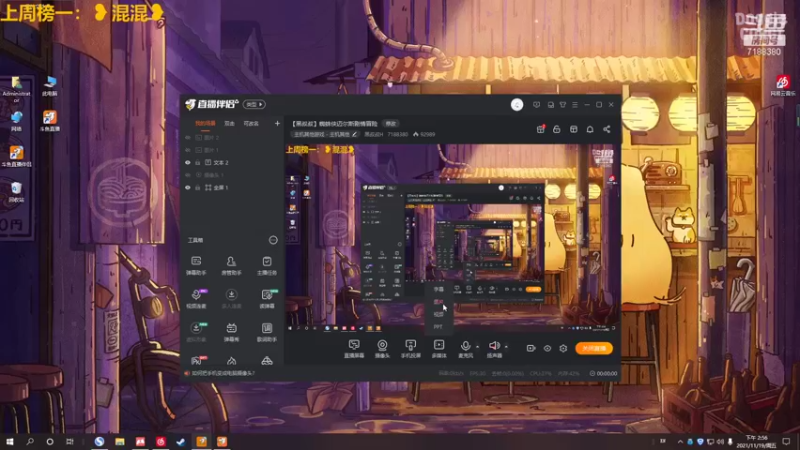Toggle the lock on the 文本 2 layer
Screen dimensions: 800x450
tap(197, 163)
